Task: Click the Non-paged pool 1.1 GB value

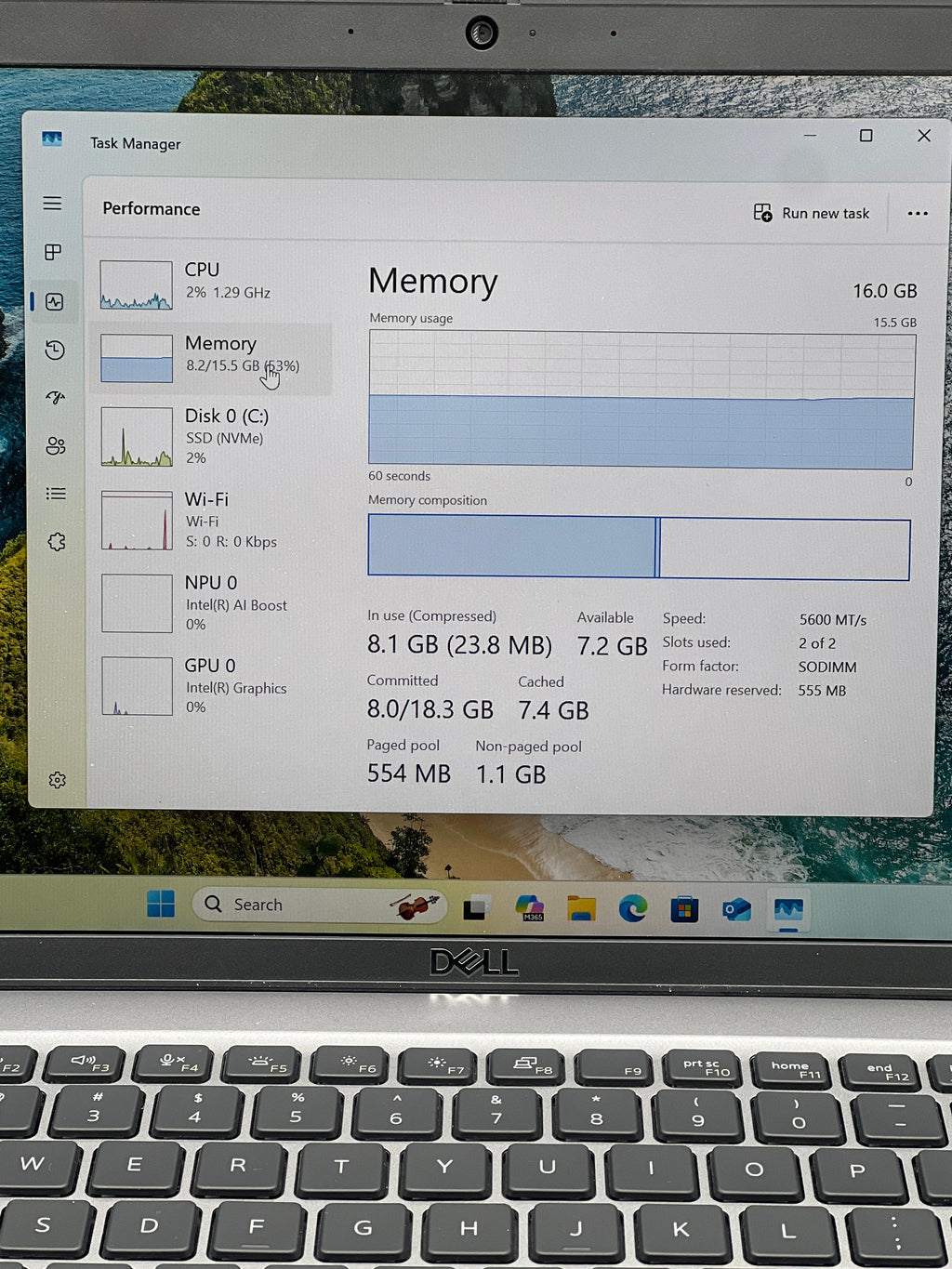Action: [510, 774]
